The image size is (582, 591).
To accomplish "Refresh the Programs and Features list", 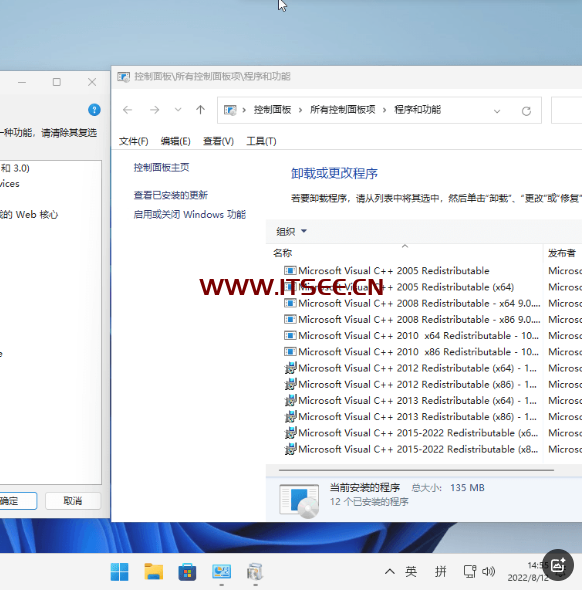I will (526, 111).
